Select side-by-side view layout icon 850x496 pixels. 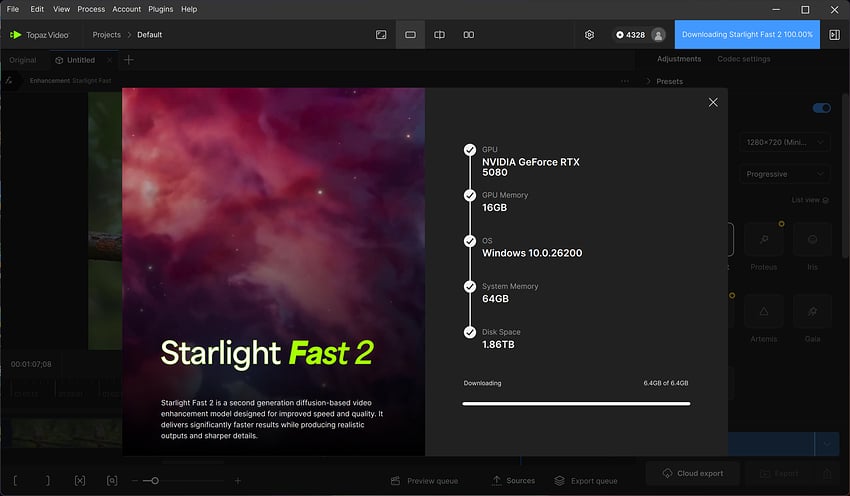click(x=469, y=35)
